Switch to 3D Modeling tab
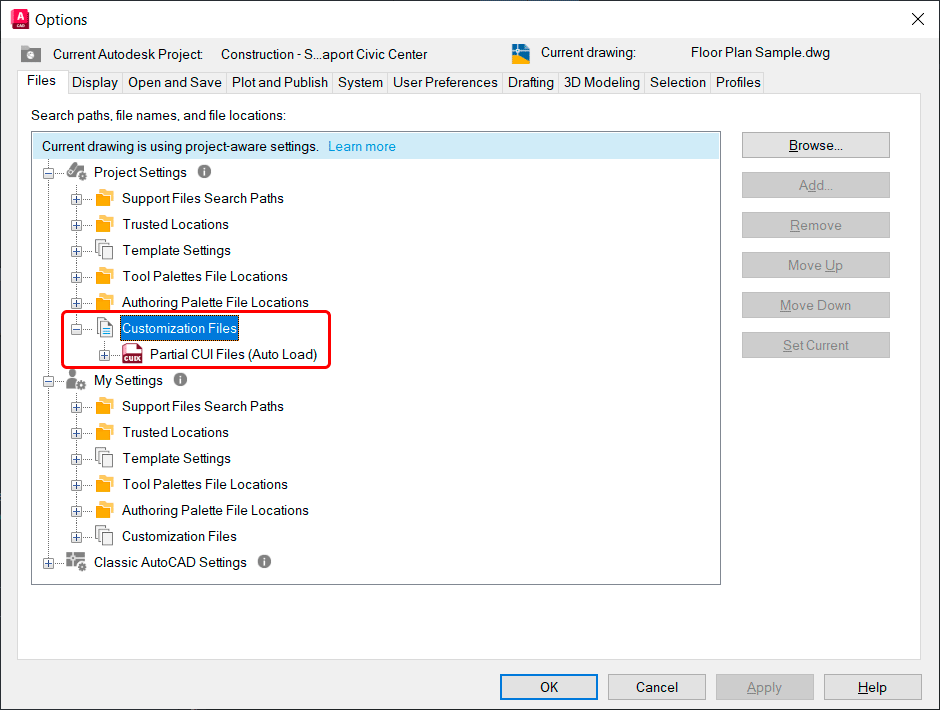 point(602,82)
